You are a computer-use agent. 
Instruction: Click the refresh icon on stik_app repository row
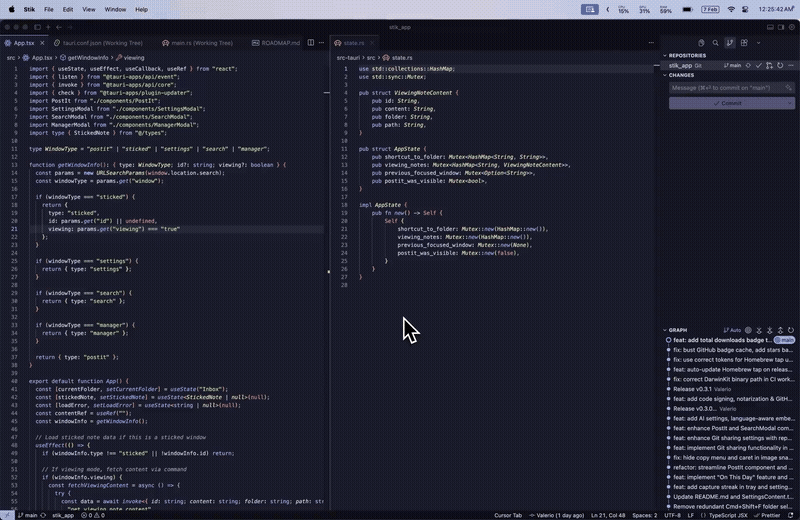[780, 65]
